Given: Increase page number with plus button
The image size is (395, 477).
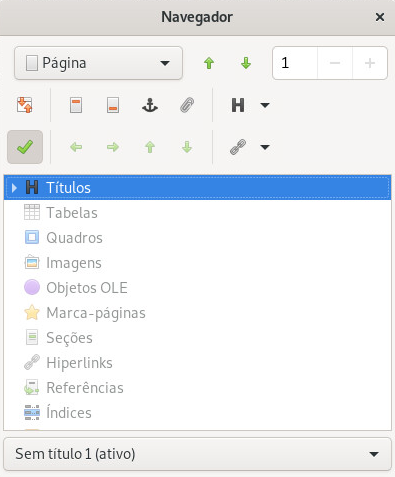Looking at the screenshot, I should click(370, 63).
